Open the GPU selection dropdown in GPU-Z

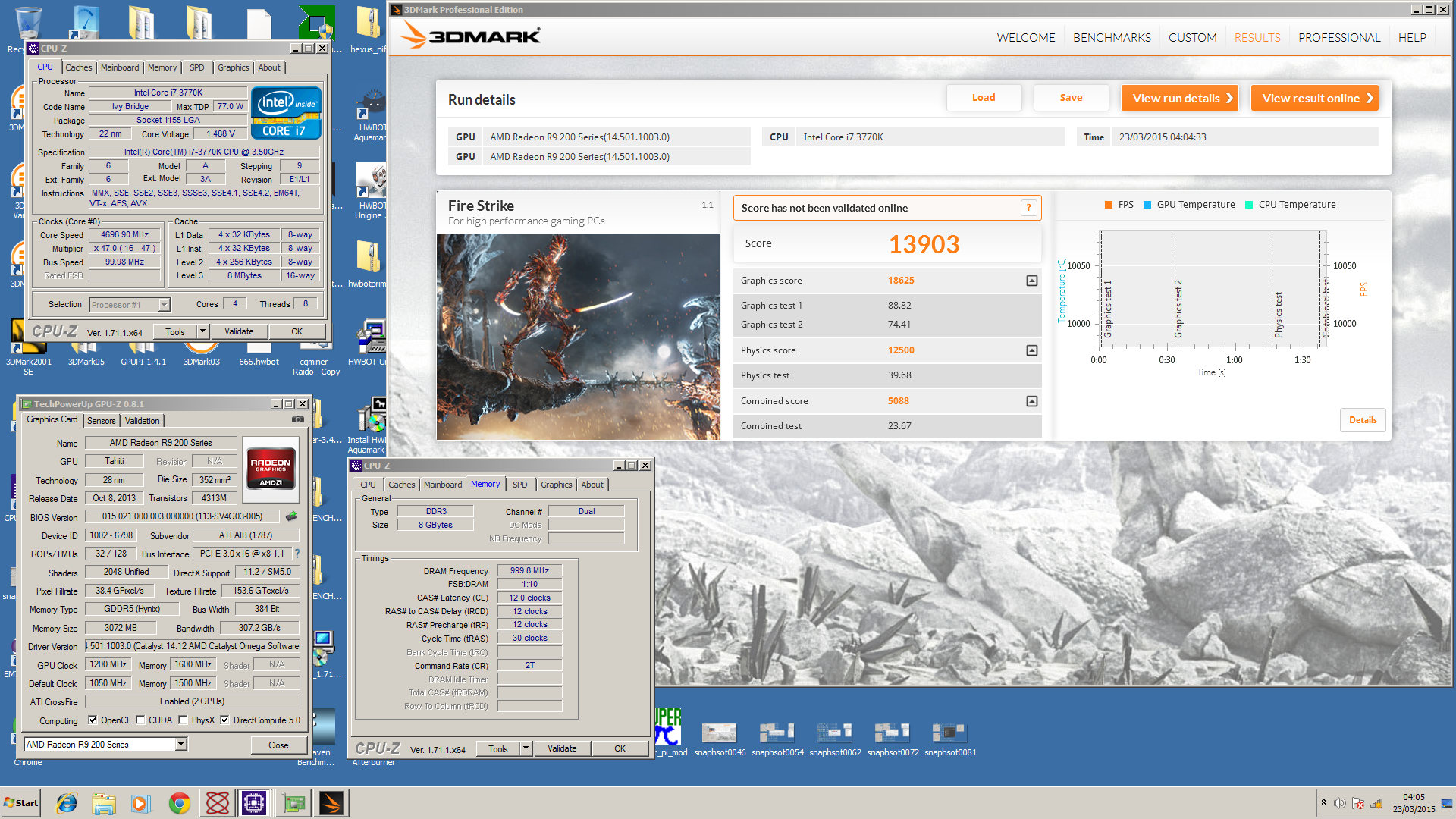(181, 745)
